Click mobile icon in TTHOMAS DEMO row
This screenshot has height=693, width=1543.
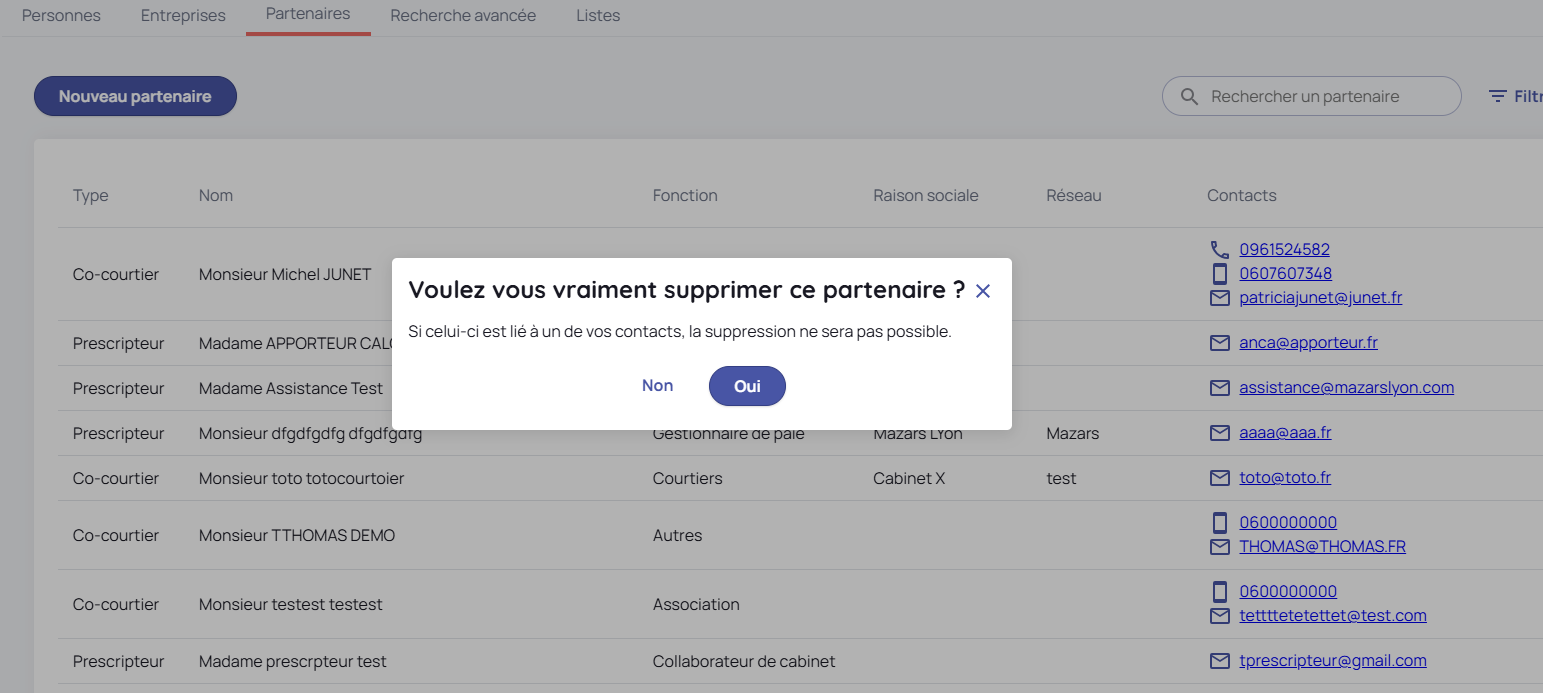coord(1219,523)
